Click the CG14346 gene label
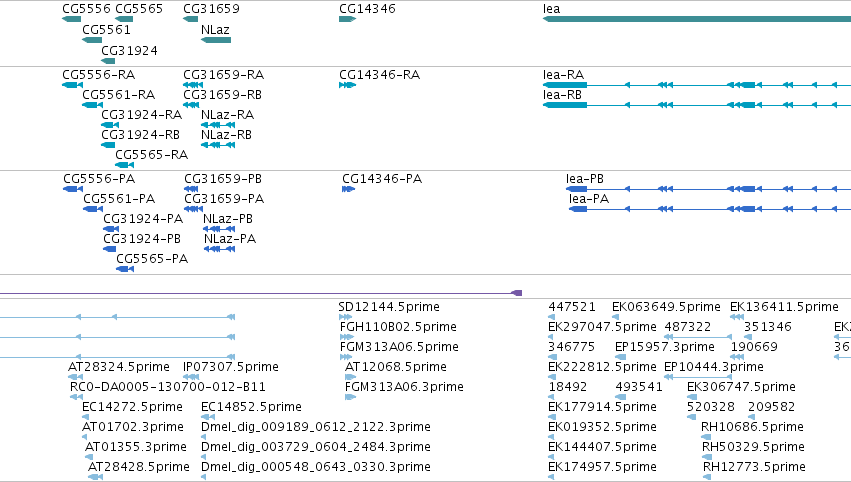851x482 pixels. 367,9
